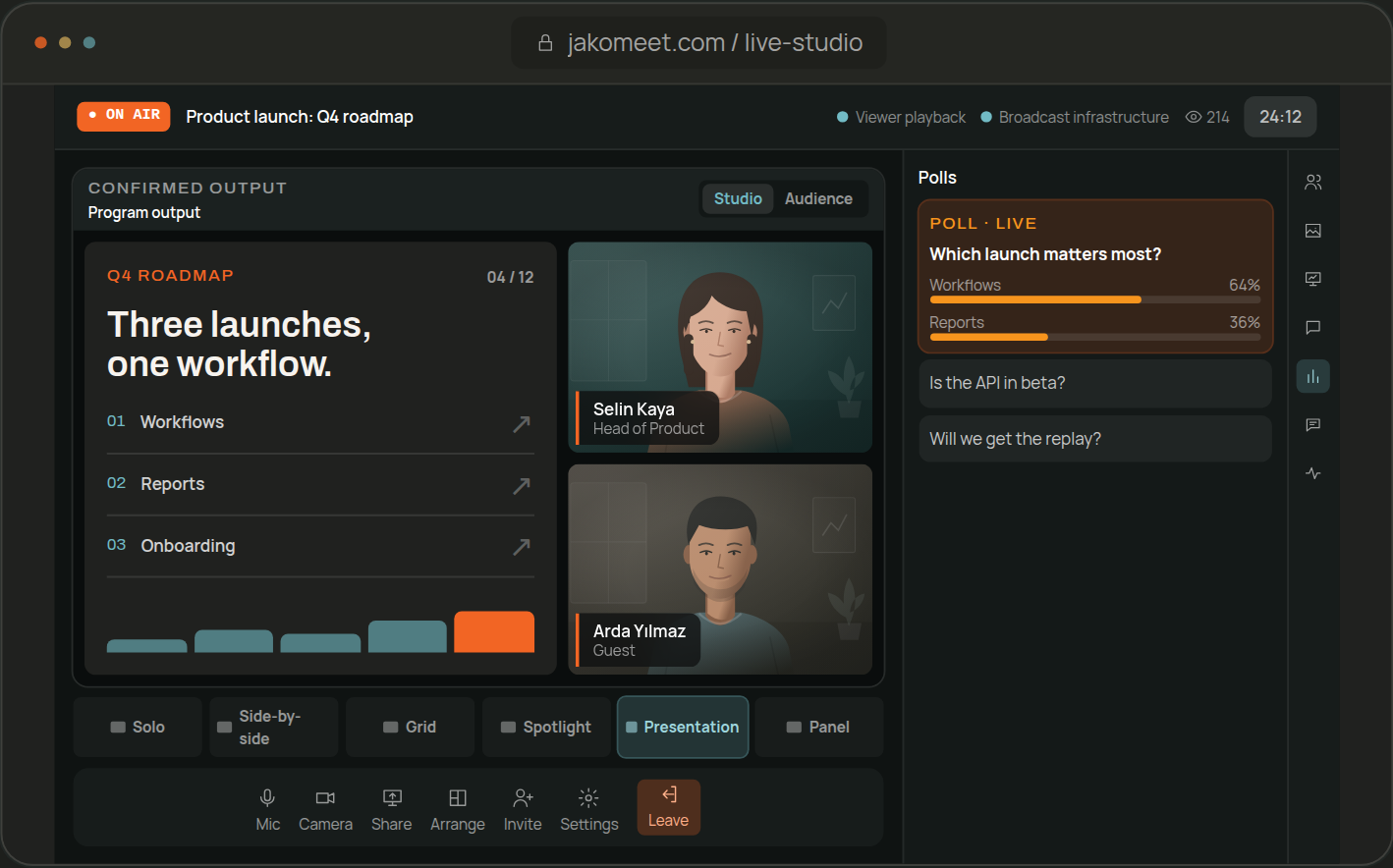1393x868 pixels.
Task: Select the Solo layout
Action: click(138, 727)
